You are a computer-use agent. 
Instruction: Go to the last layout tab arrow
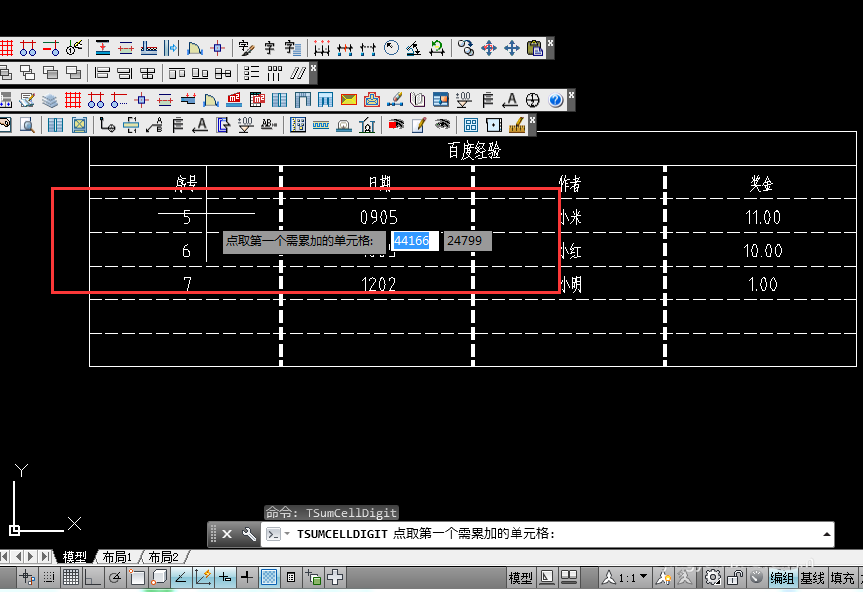[46, 557]
